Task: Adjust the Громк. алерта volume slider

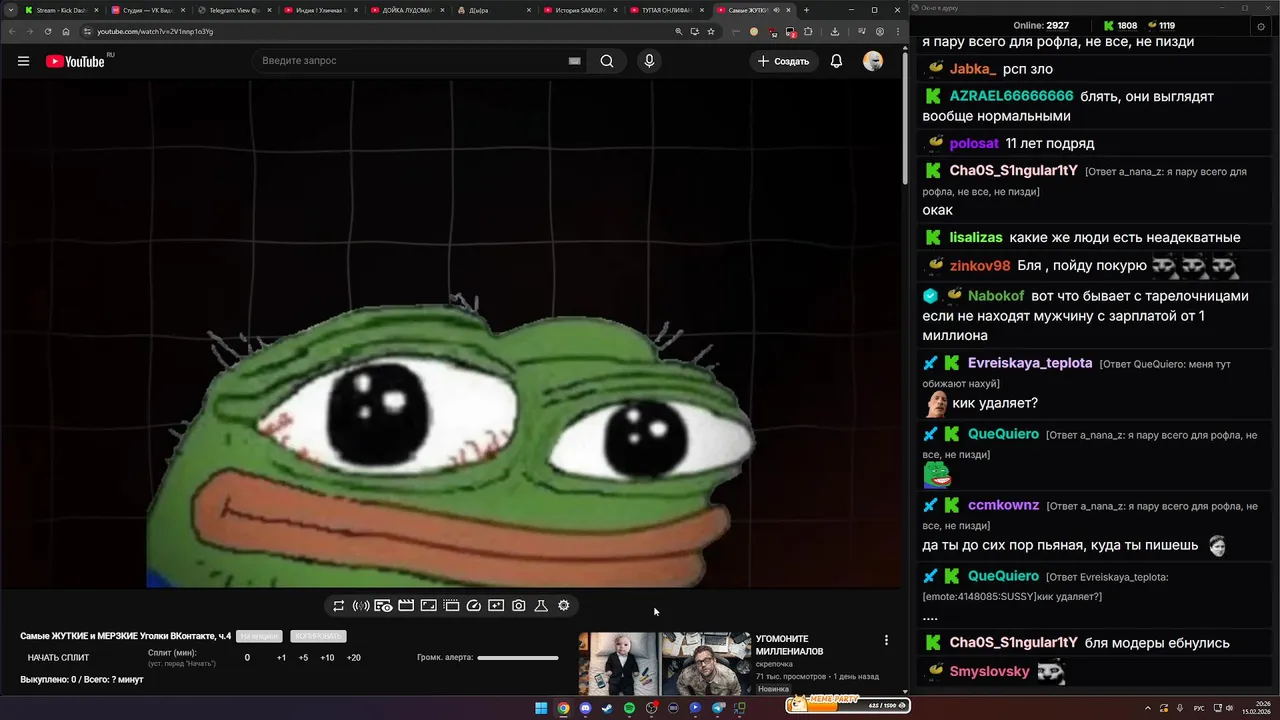Action: (518, 658)
